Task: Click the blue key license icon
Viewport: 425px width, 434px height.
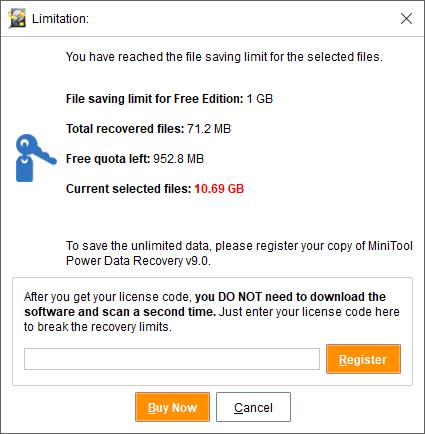Action: (x=36, y=158)
